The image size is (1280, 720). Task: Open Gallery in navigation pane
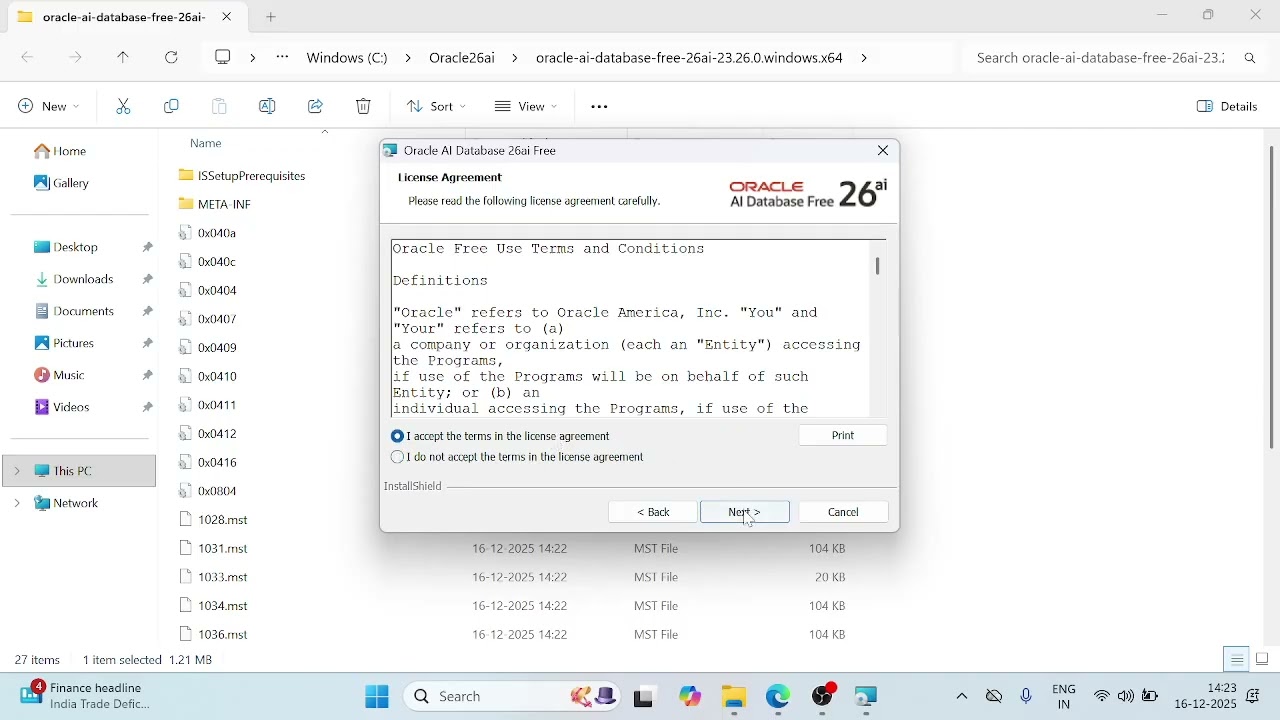pos(63,184)
